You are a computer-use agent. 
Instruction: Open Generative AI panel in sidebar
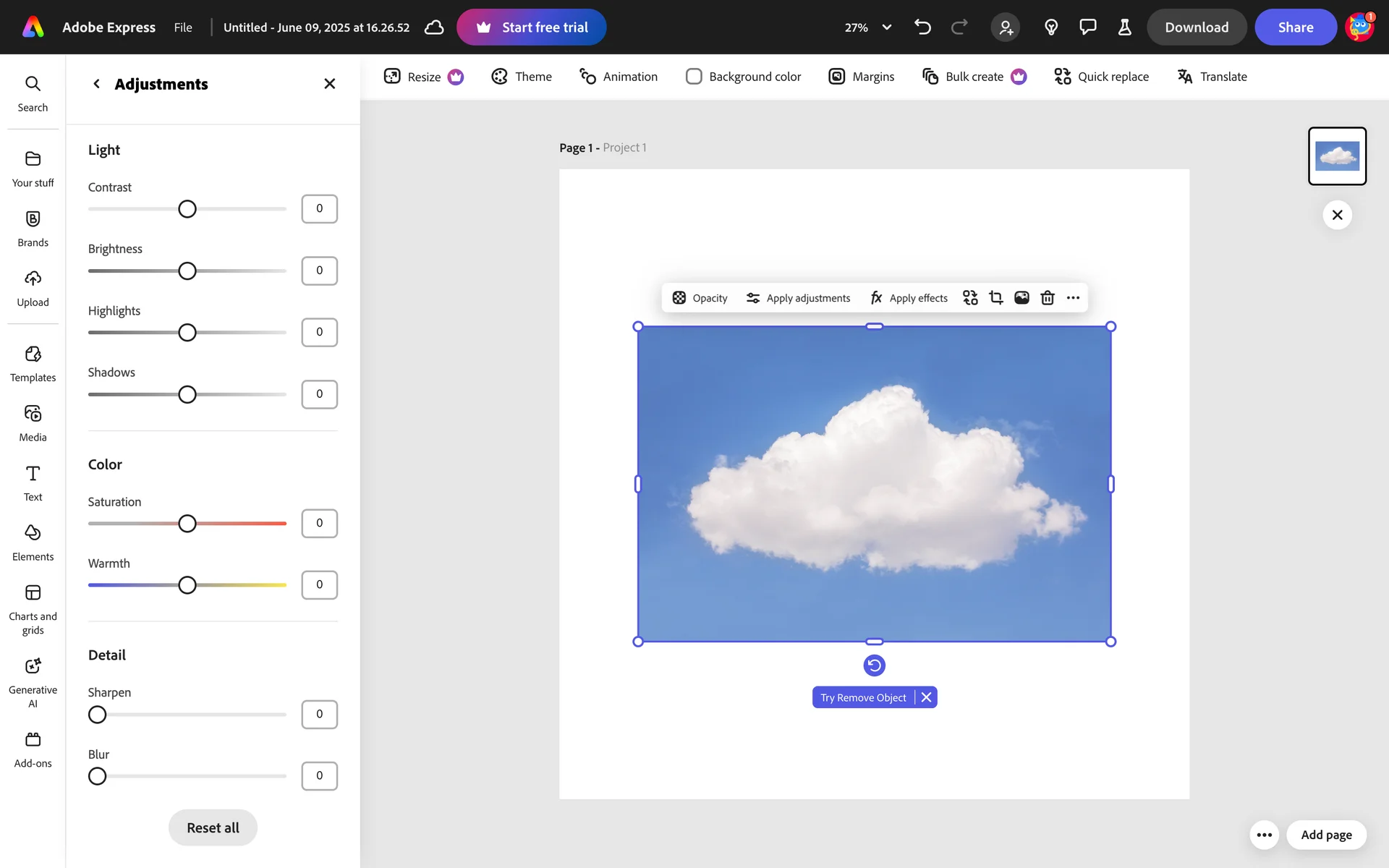[33, 681]
